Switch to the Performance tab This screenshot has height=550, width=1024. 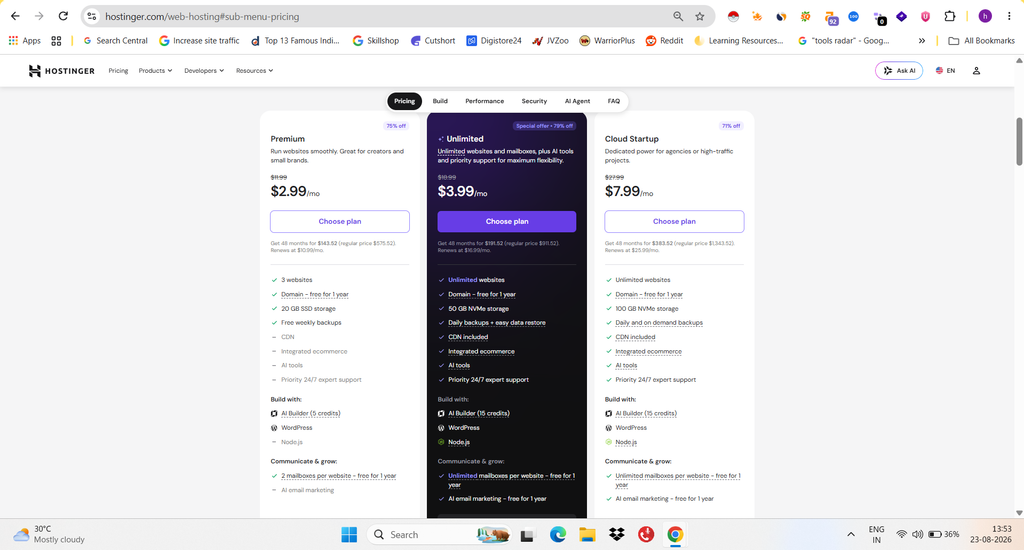click(x=485, y=101)
